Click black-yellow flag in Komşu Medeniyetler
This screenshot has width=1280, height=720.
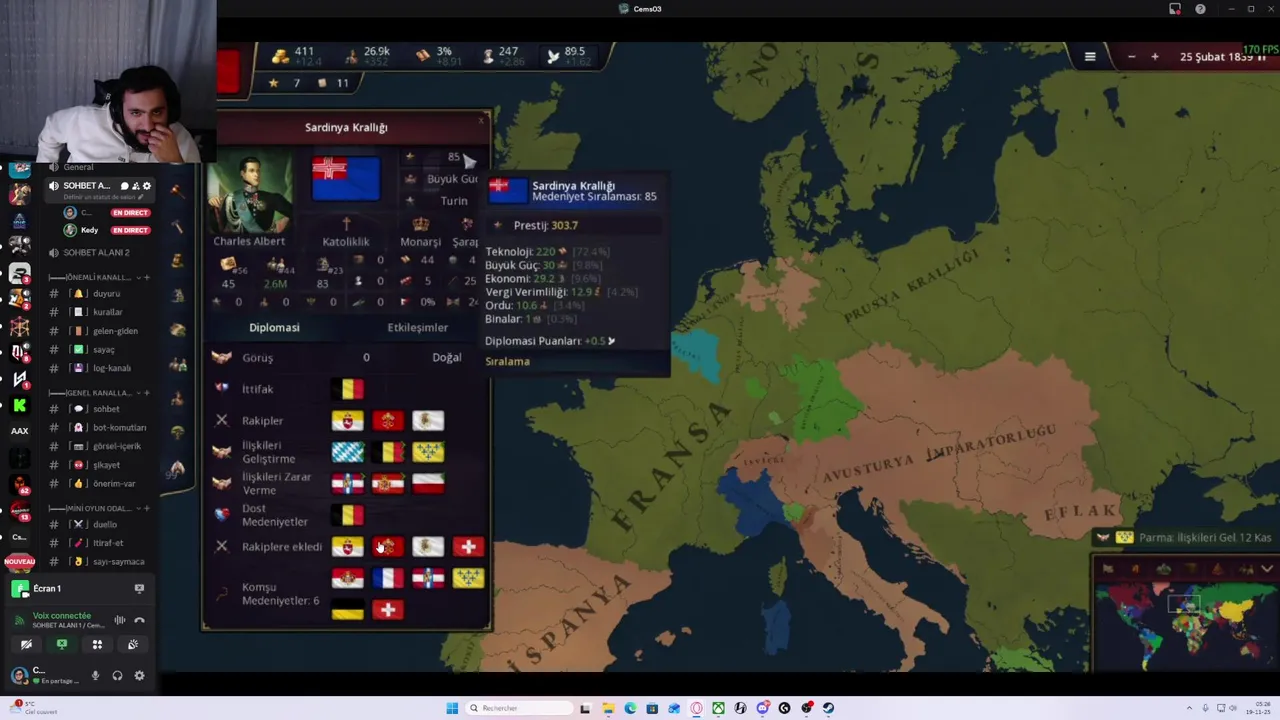348,610
